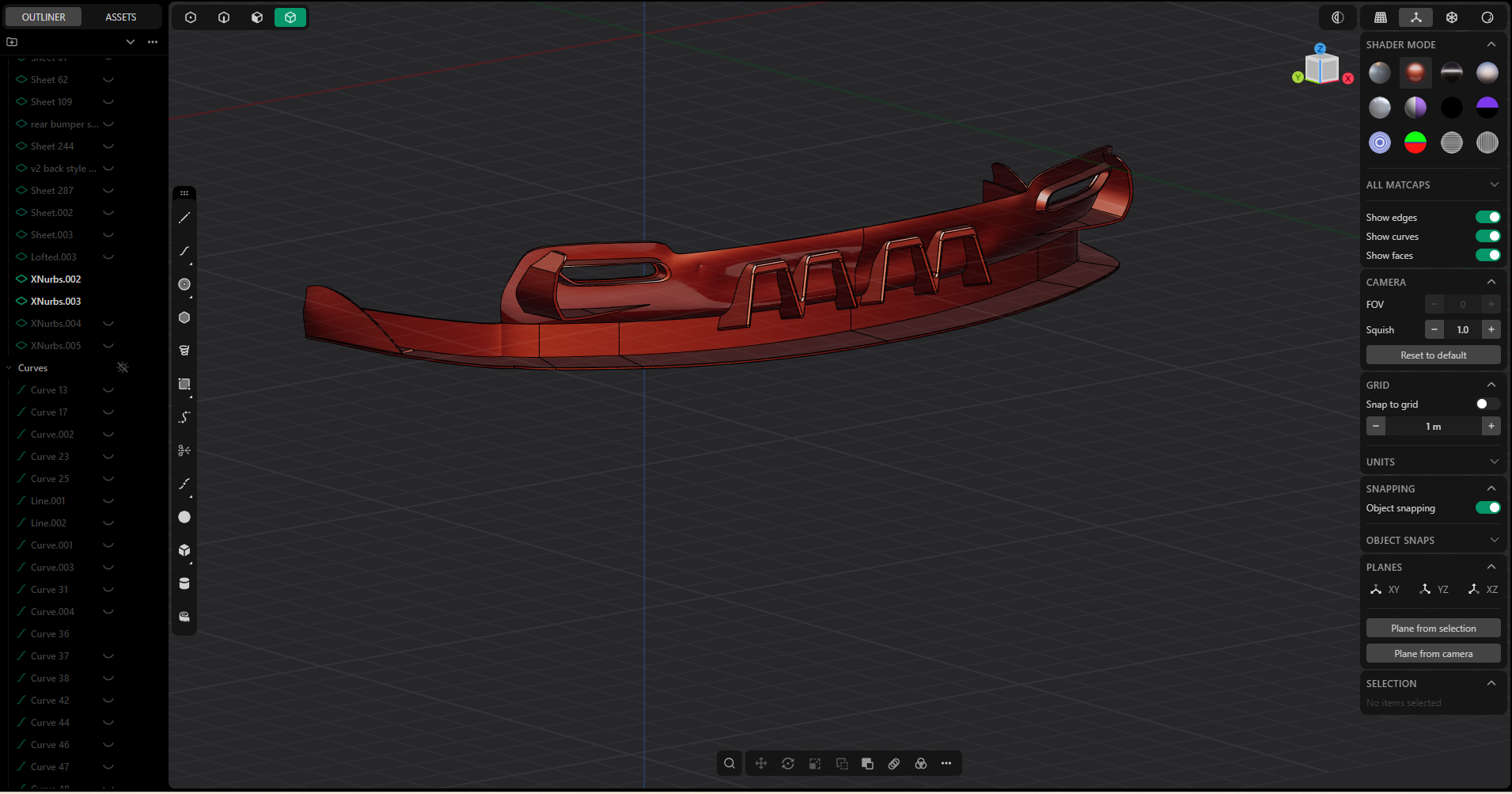1512x794 pixels.
Task: Activate the Cylinder tool
Action: click(x=184, y=583)
